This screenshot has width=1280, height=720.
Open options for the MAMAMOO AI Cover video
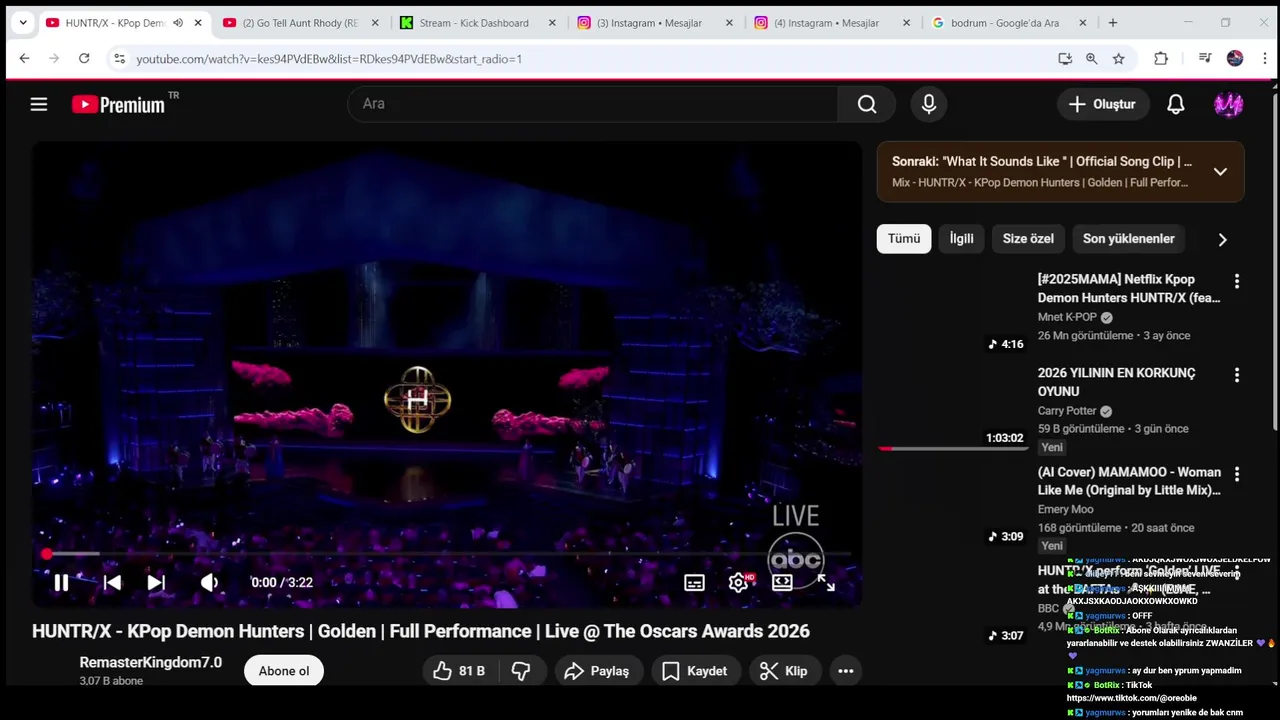point(1237,474)
